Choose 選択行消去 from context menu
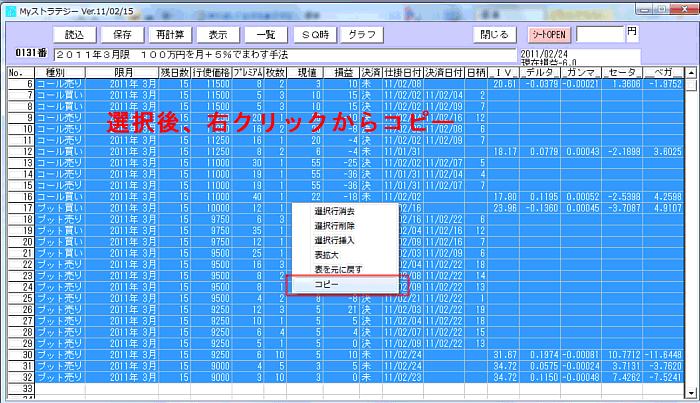This screenshot has width=700, height=403. pos(334,212)
